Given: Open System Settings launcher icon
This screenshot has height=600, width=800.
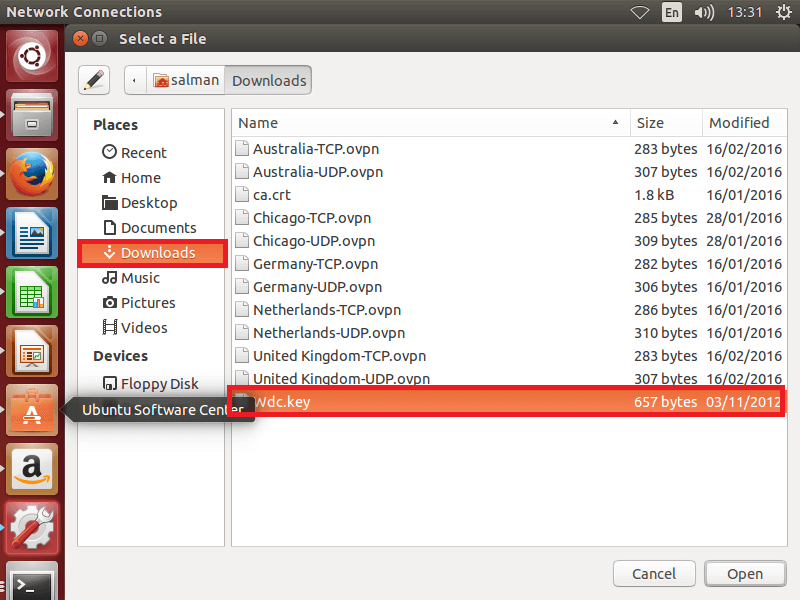Looking at the screenshot, I should pos(32,529).
